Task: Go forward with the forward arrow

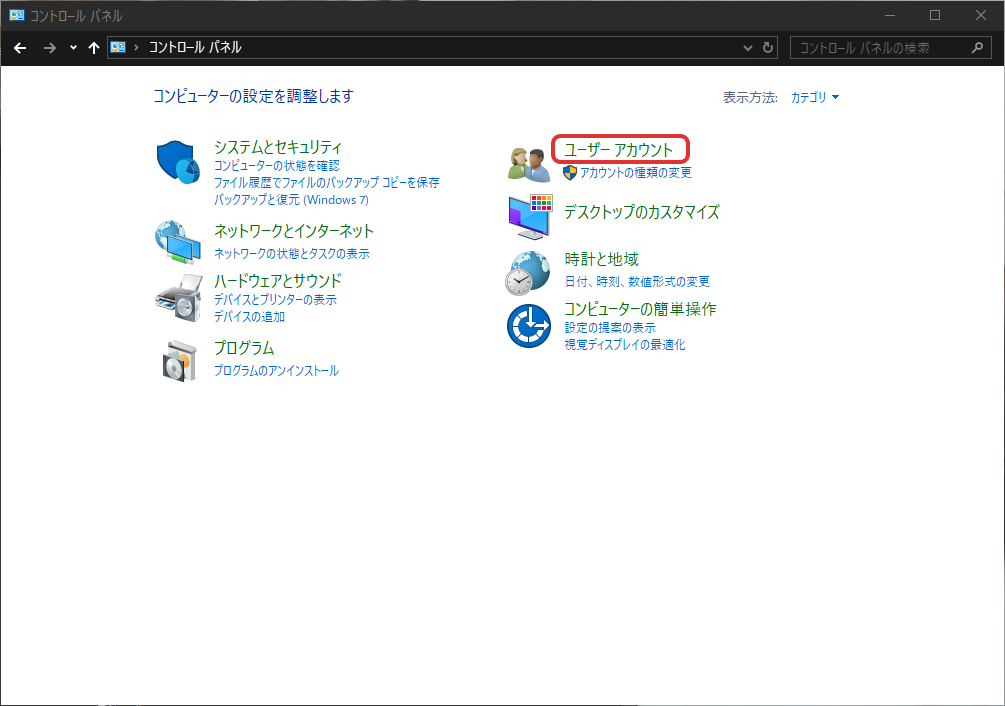Action: (49, 47)
